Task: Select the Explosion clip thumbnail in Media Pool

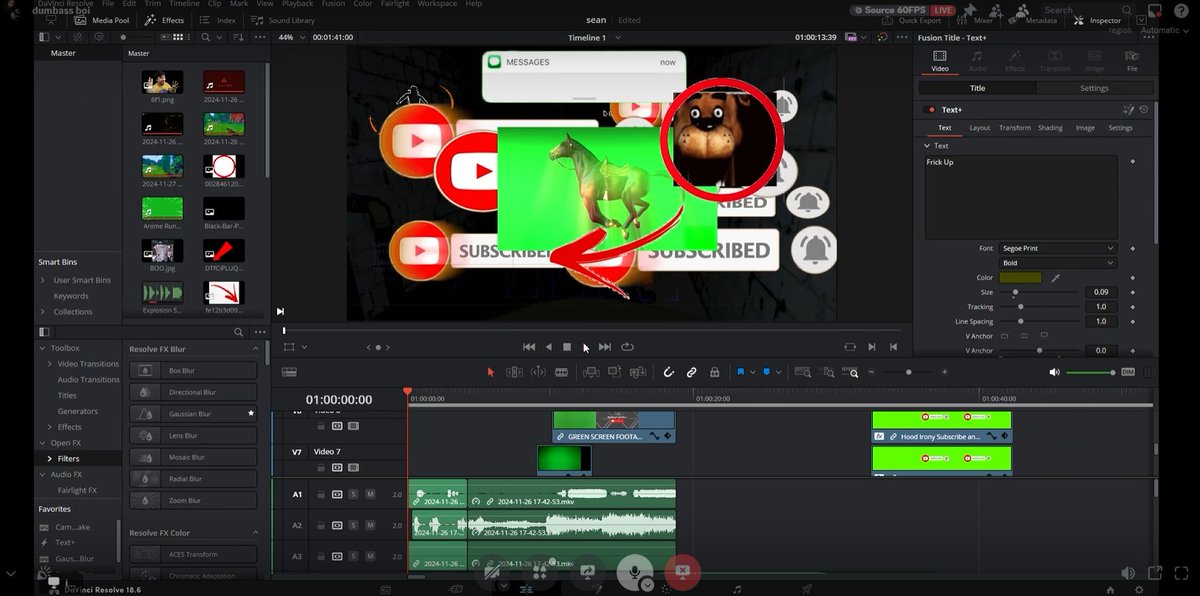Action: tap(161, 294)
